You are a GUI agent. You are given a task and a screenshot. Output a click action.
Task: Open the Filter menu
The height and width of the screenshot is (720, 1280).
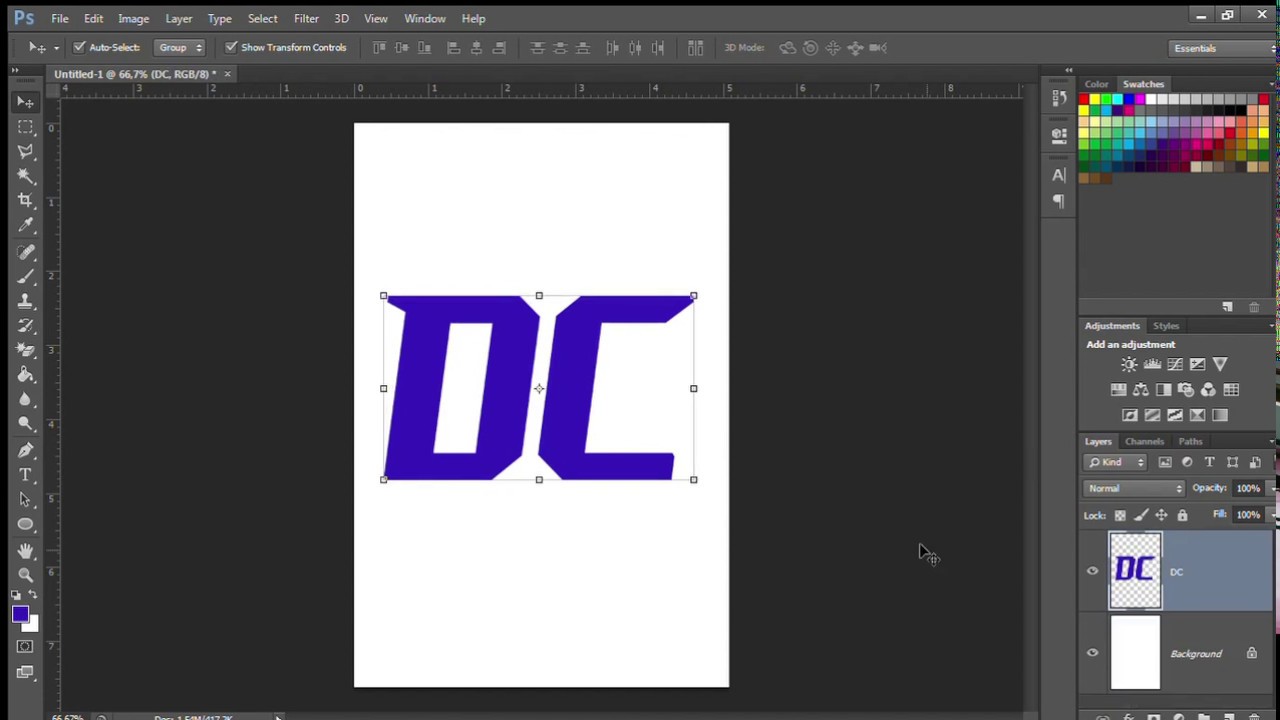pos(306,18)
